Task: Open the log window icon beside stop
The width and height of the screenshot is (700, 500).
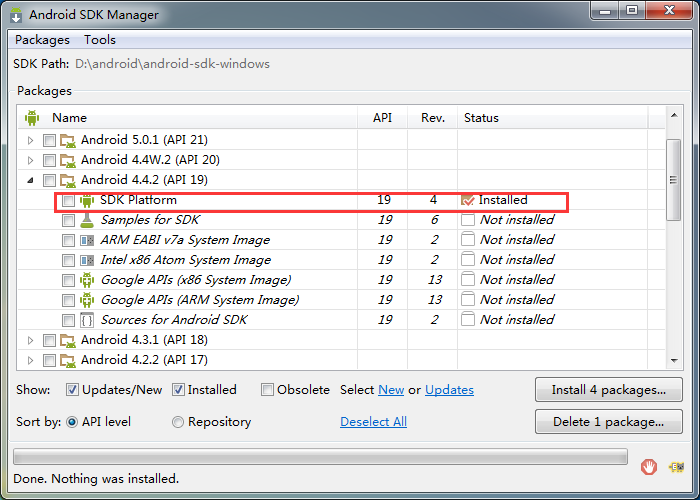Action: [x=677, y=466]
